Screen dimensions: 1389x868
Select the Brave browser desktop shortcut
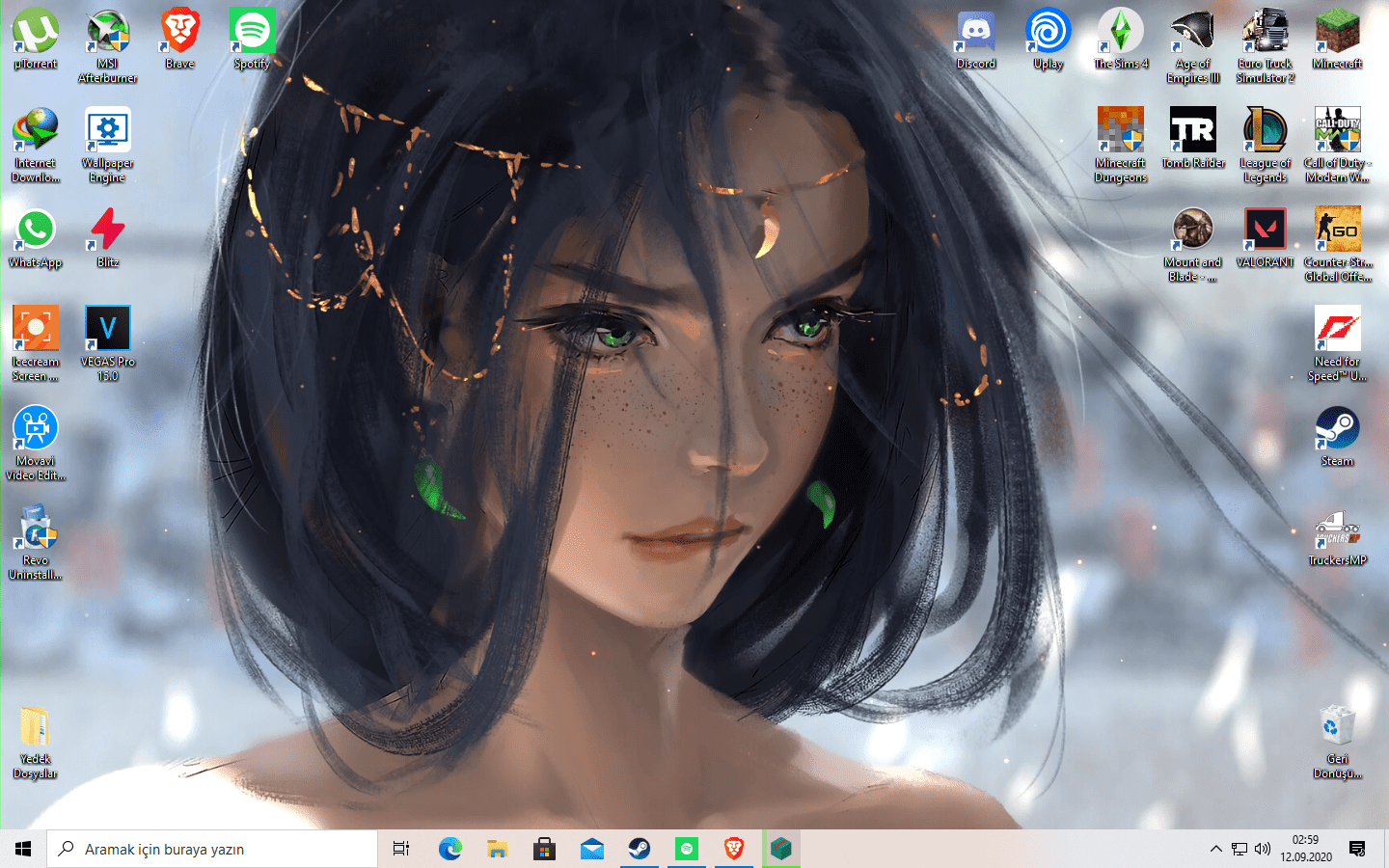(180, 39)
